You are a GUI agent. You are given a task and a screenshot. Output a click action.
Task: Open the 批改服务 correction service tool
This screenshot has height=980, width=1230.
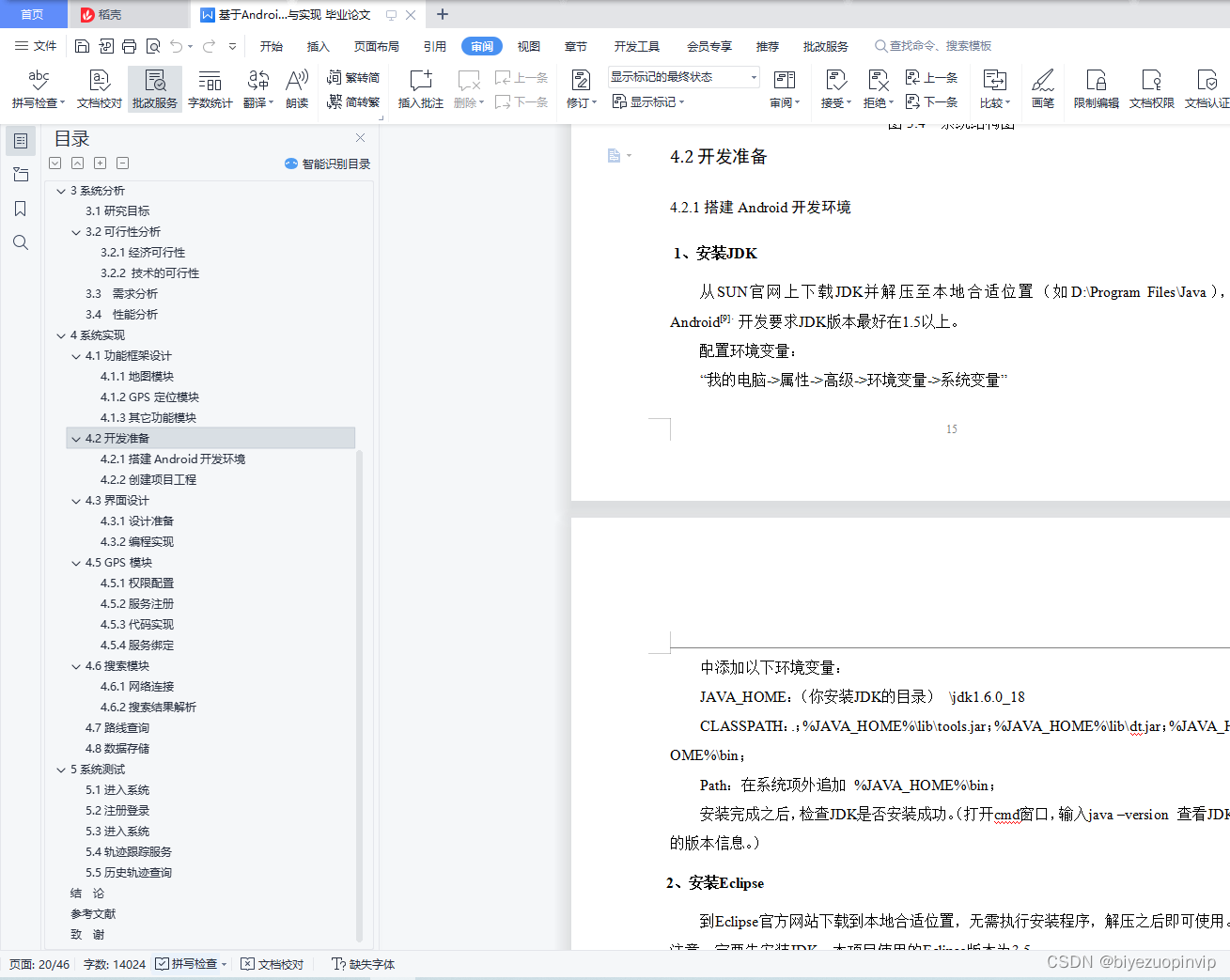click(155, 89)
